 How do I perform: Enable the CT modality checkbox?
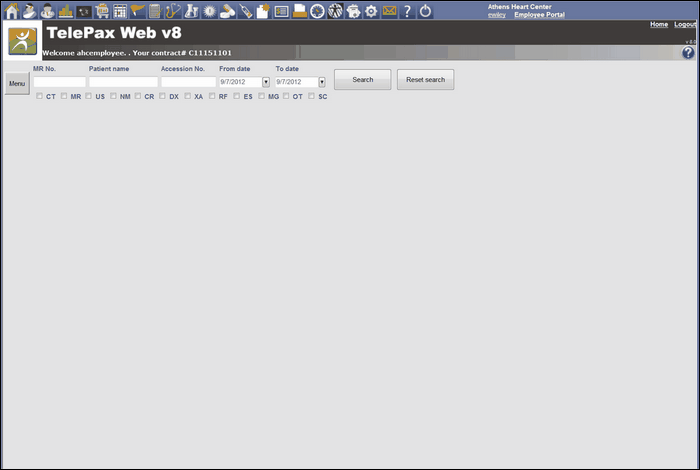click(x=40, y=96)
